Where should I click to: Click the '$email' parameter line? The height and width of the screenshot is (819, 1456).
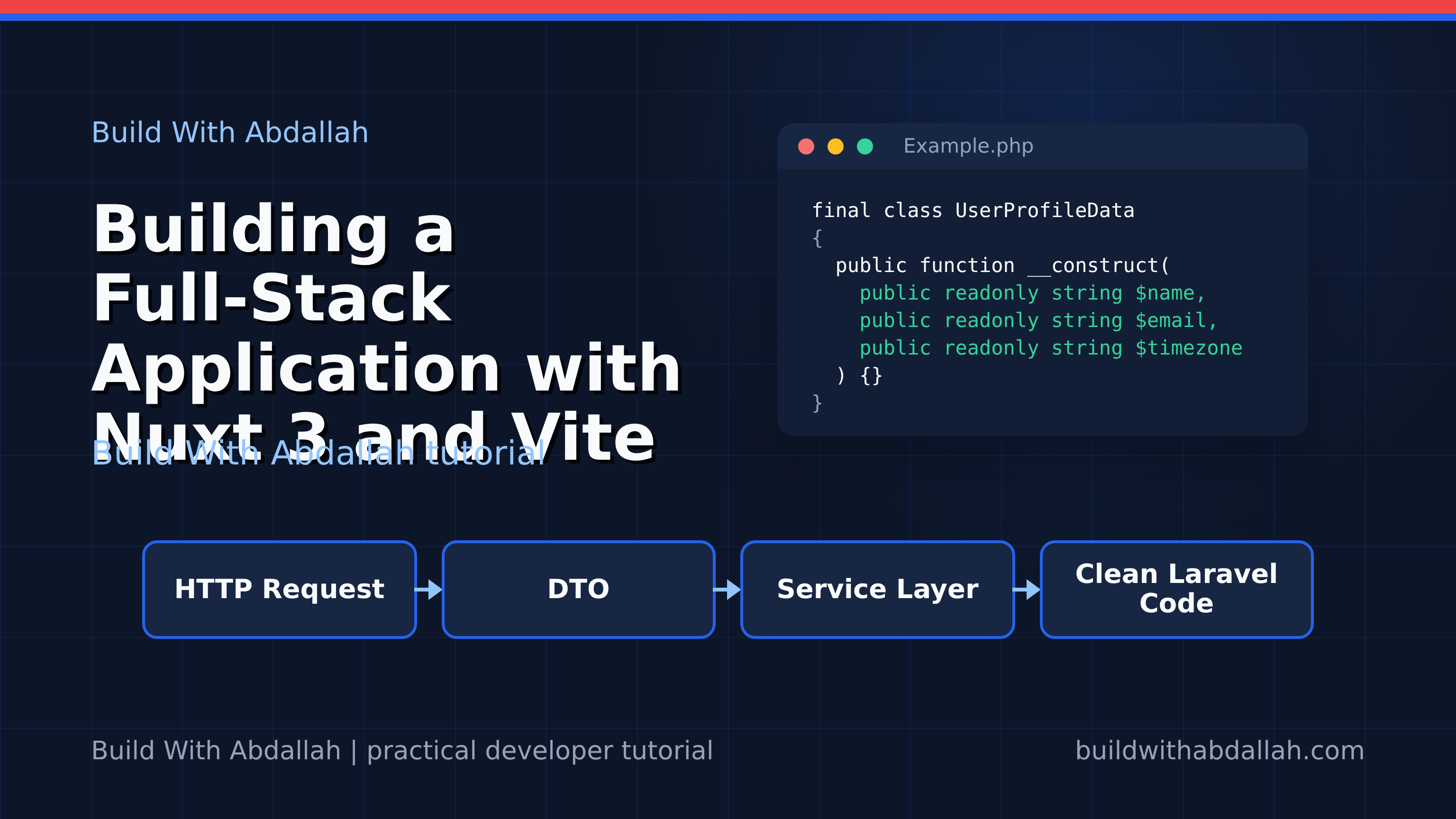point(1039,320)
